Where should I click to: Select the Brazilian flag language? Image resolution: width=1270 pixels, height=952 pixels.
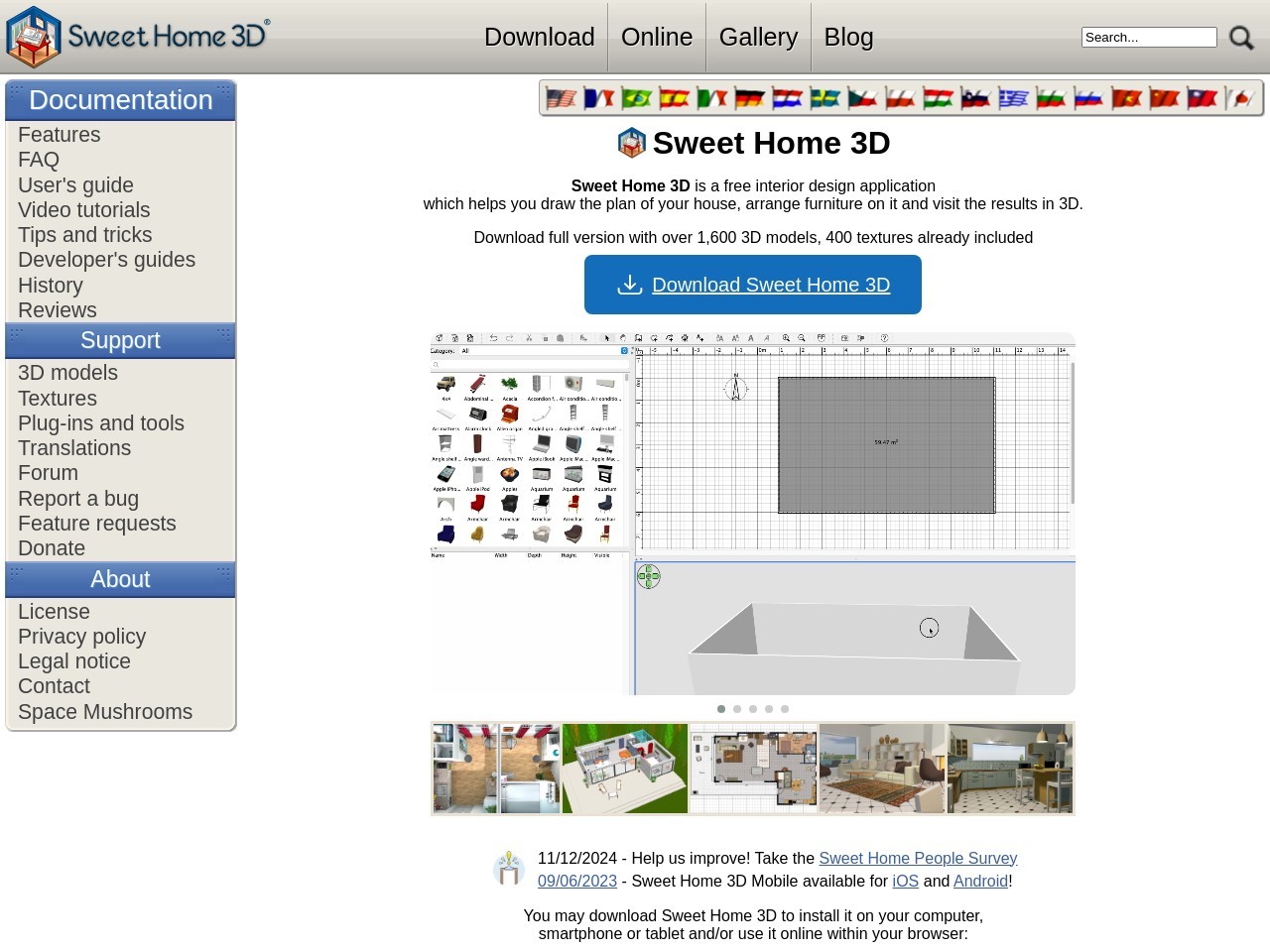click(637, 98)
